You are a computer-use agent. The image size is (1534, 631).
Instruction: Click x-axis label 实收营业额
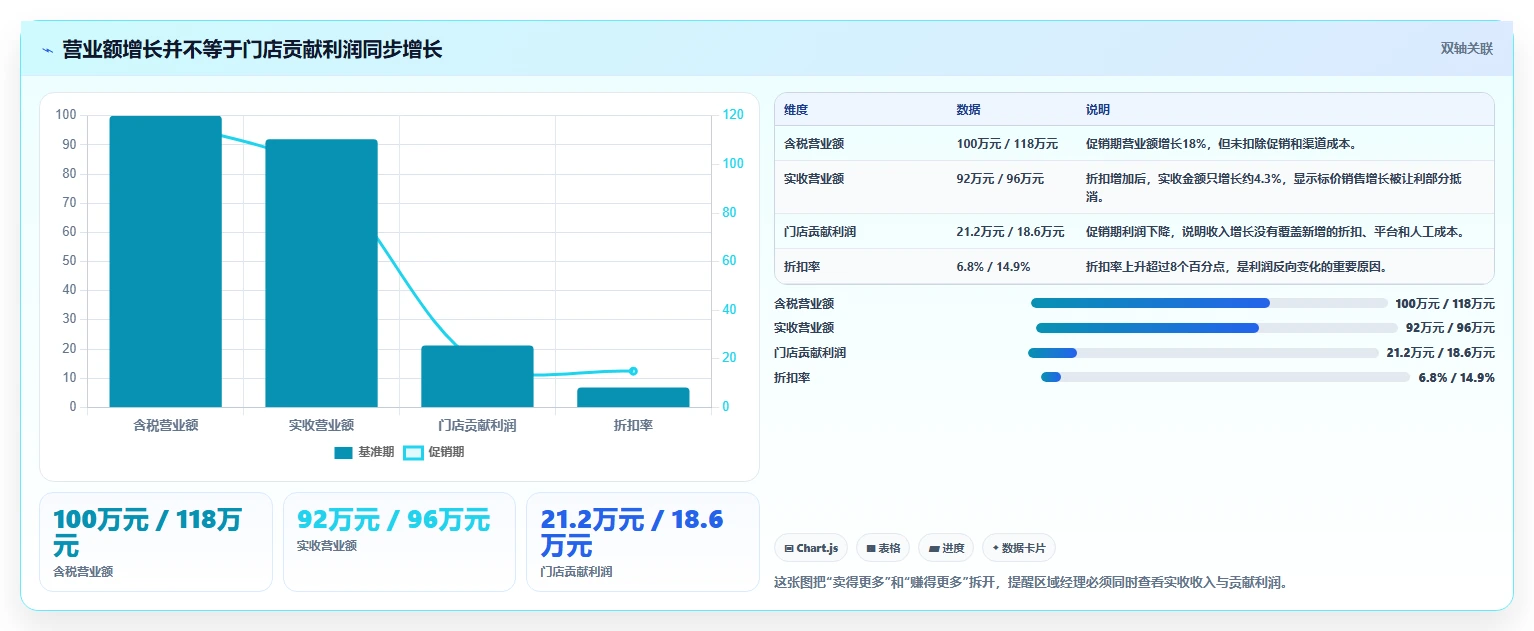[321, 425]
